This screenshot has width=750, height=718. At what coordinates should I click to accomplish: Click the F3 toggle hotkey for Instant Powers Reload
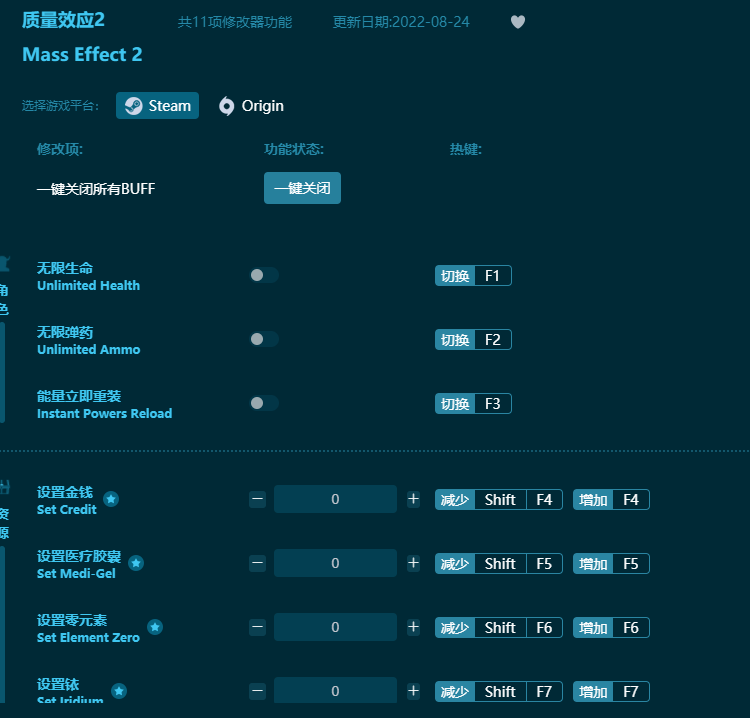473,404
